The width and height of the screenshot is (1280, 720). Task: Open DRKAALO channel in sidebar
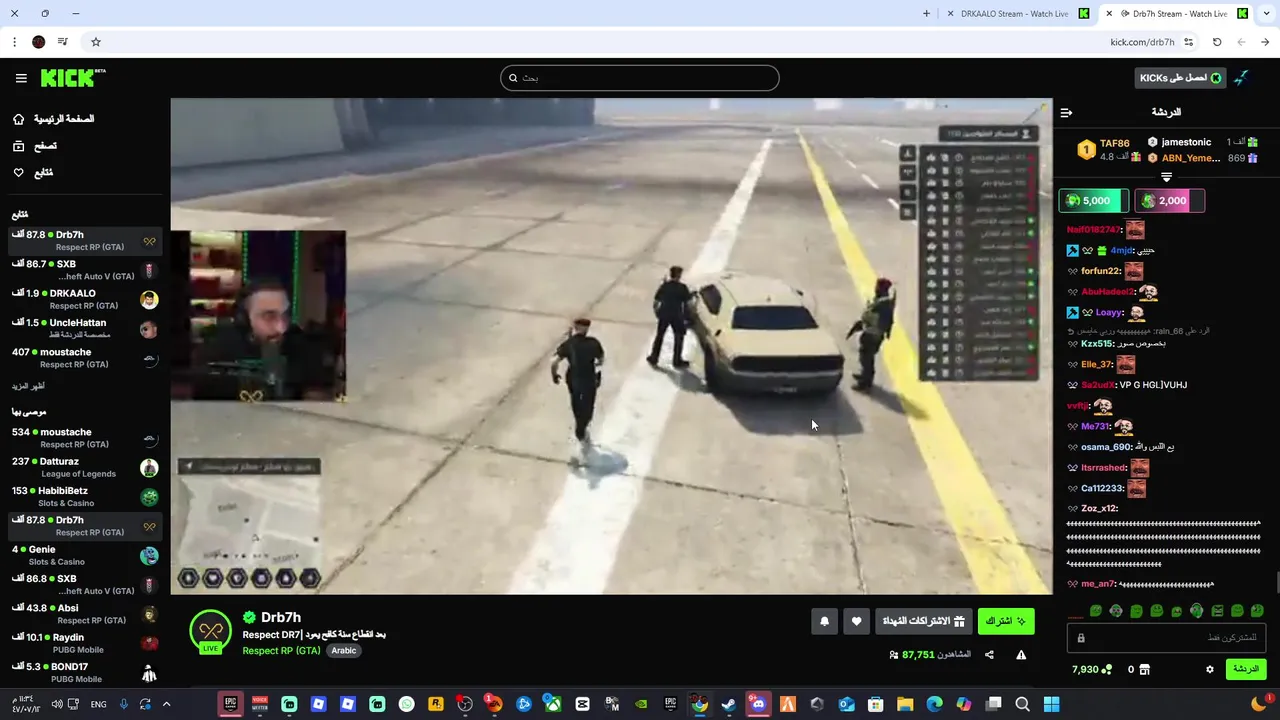point(85,299)
